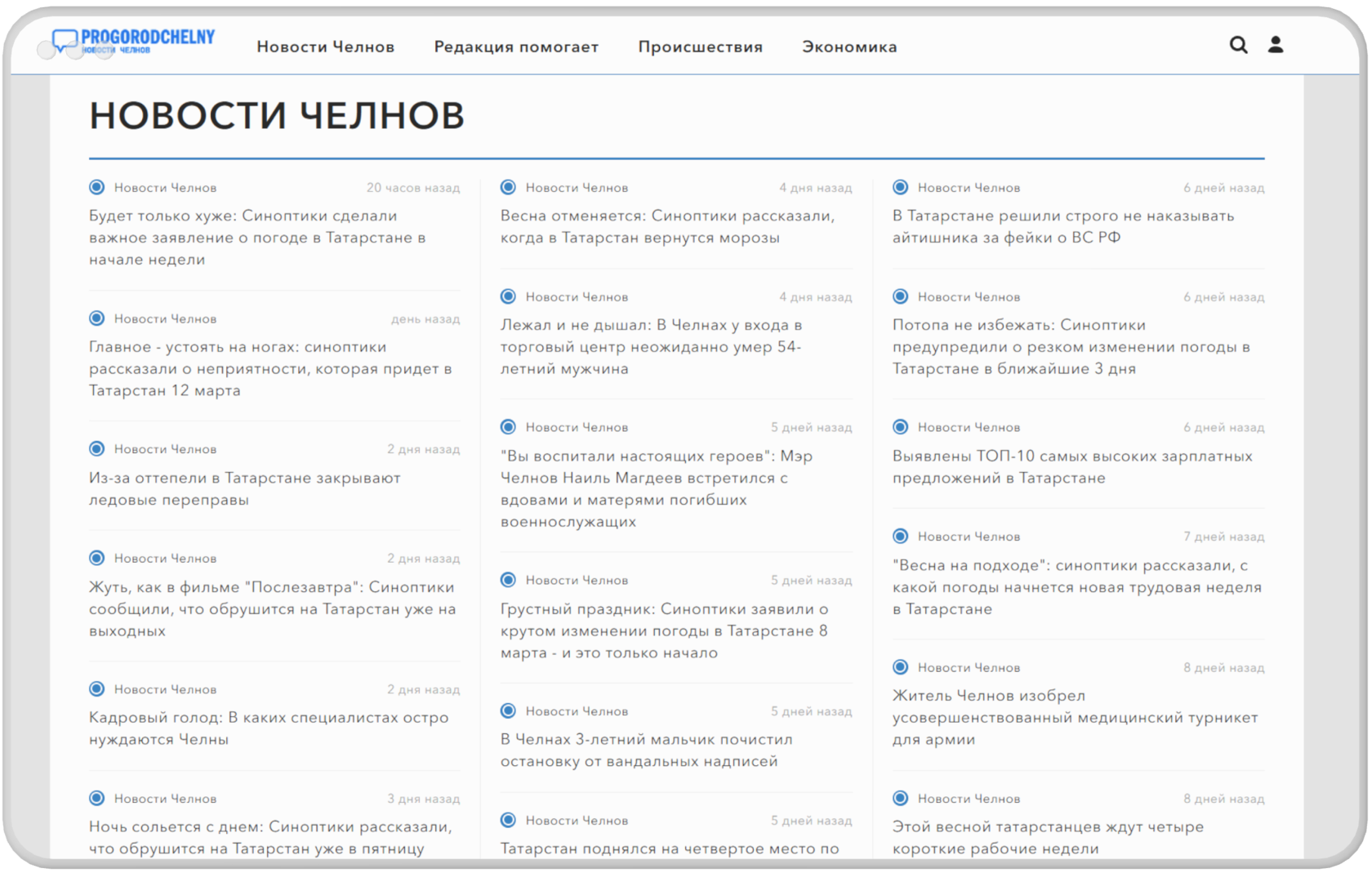Viewport: 1372px width, 873px height.
Task: Click the 'день назад' timestamp
Action: point(425,318)
